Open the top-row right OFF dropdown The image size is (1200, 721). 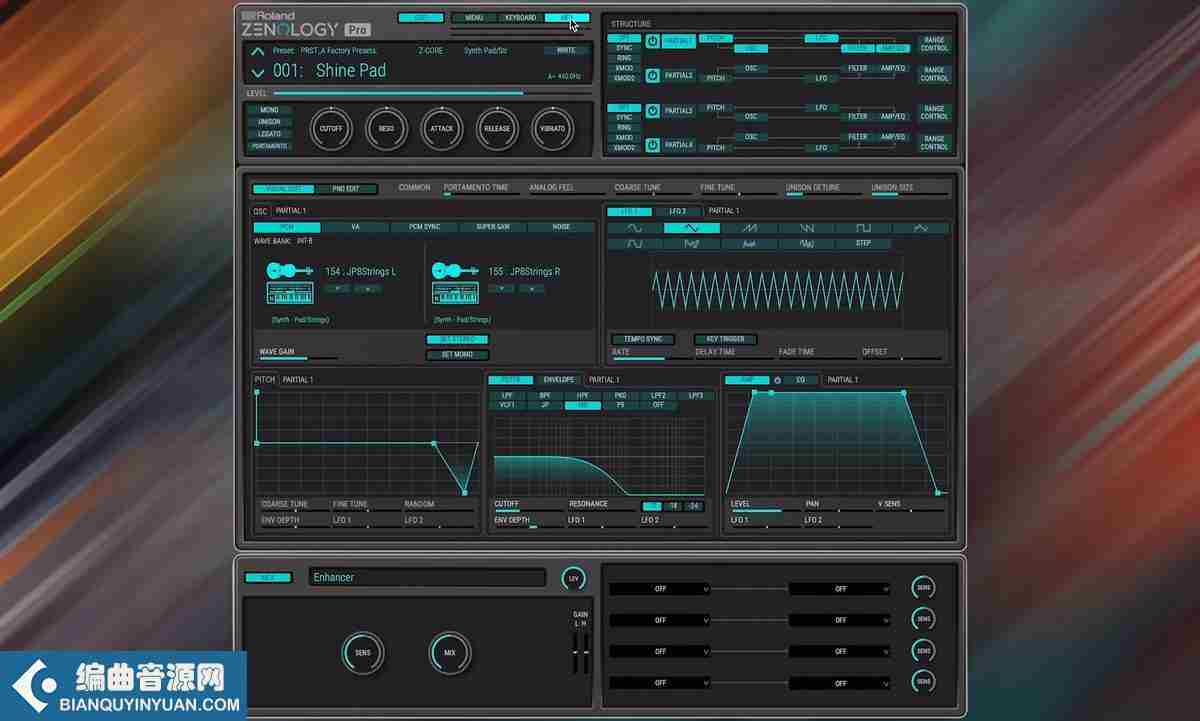coord(840,589)
